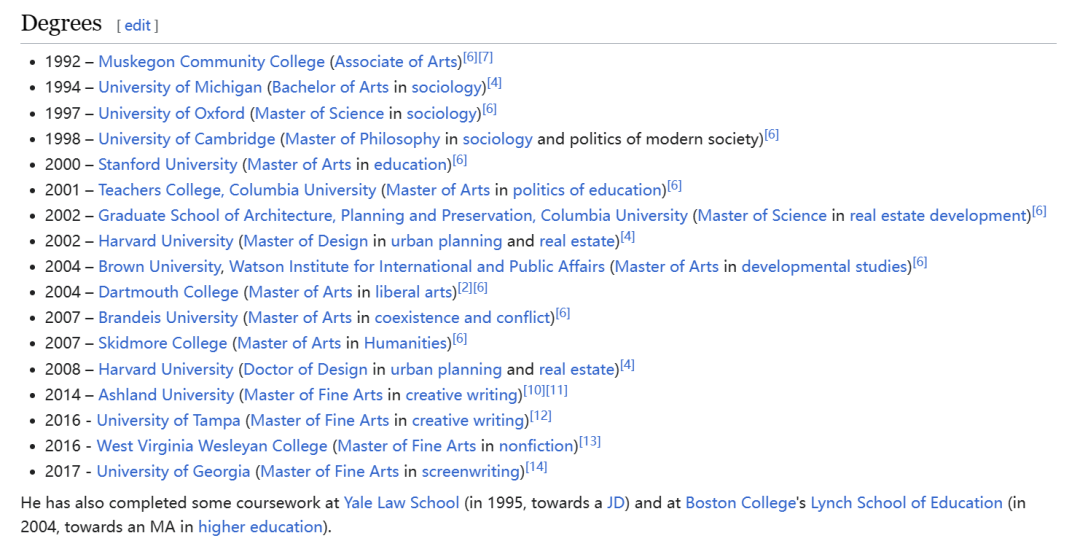
Task: Follow the Watson Institute link
Action: [x=417, y=267]
